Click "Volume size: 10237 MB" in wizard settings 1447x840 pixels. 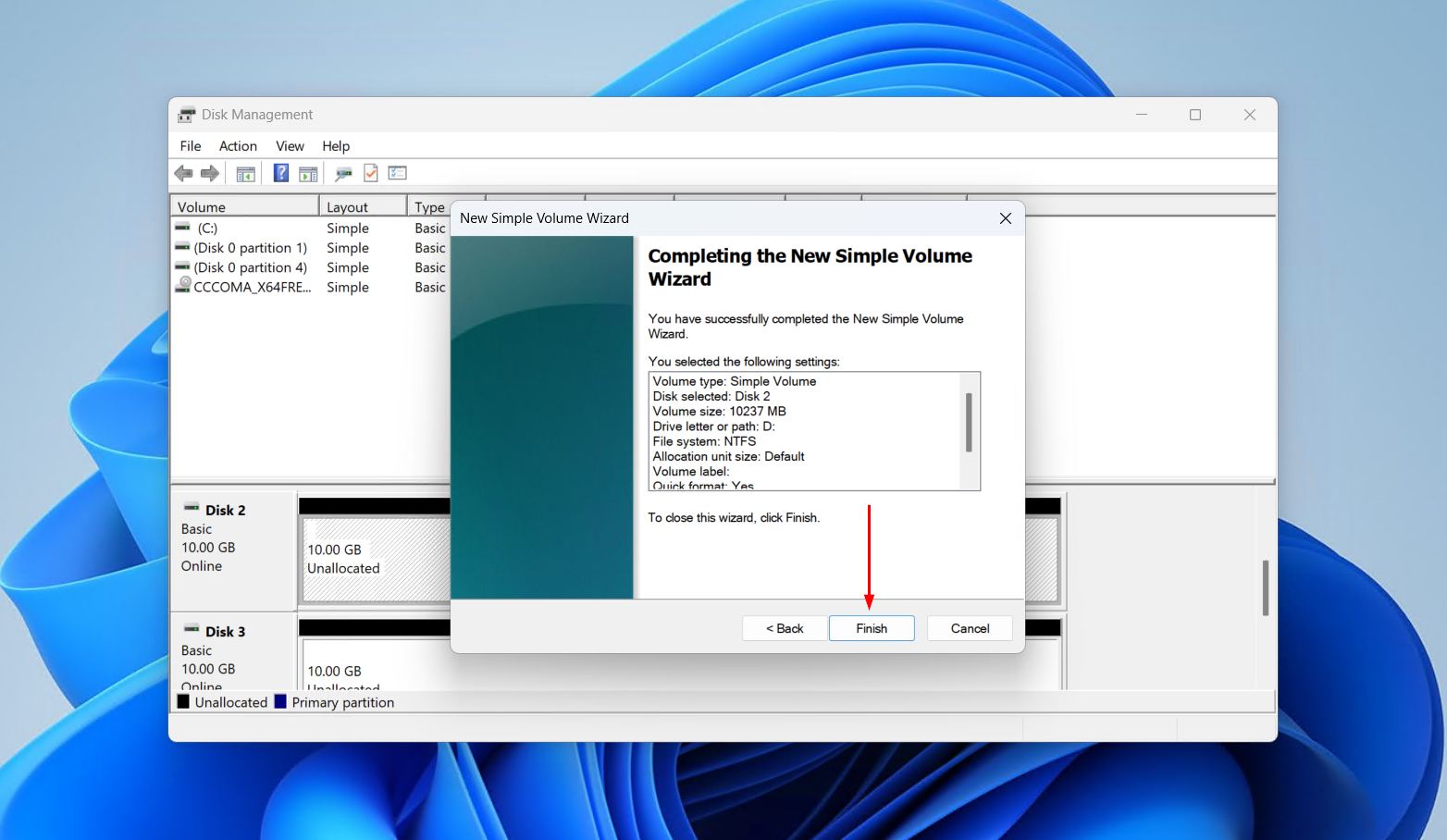click(720, 412)
